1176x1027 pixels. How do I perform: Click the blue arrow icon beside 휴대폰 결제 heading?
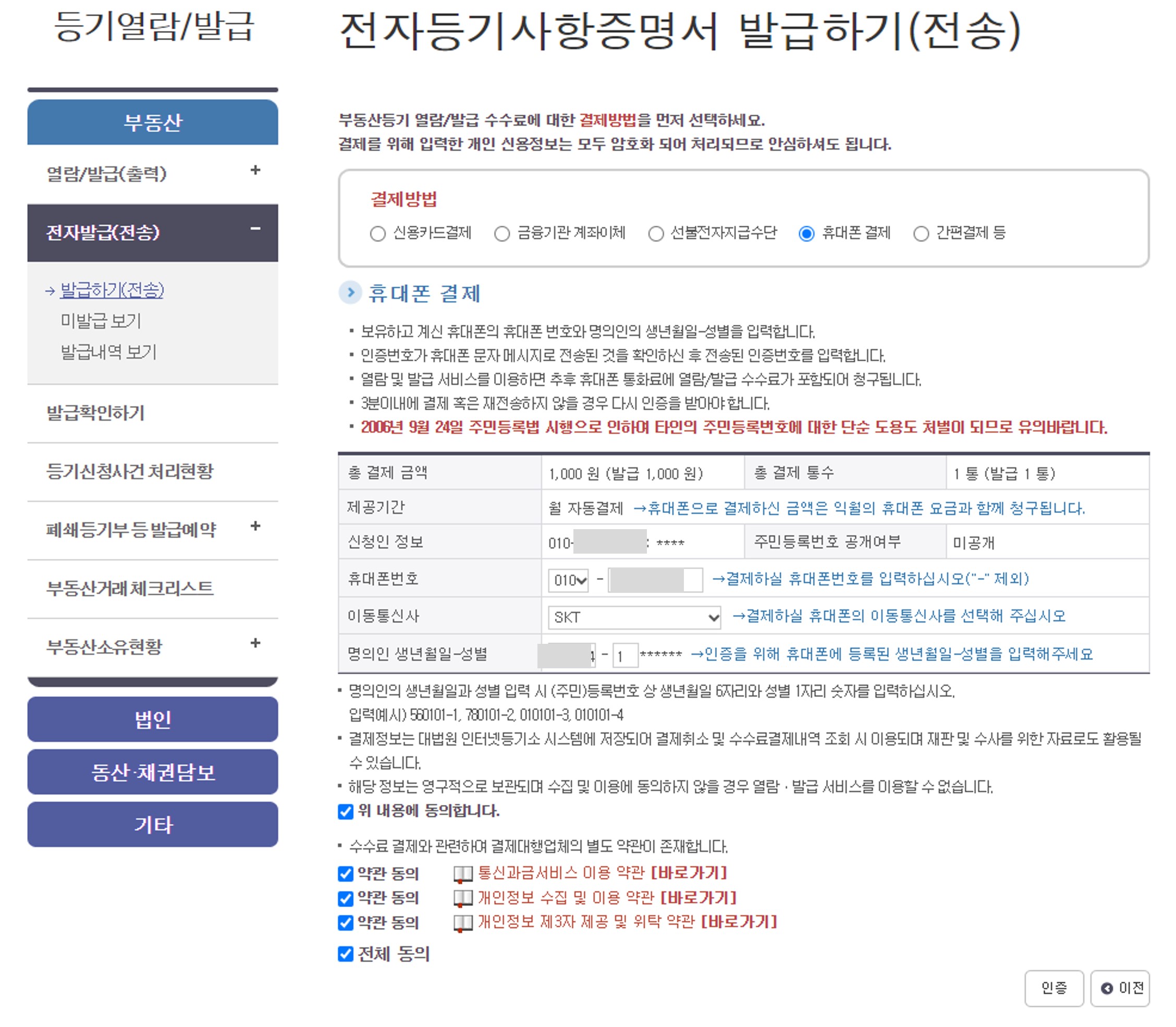tap(350, 293)
